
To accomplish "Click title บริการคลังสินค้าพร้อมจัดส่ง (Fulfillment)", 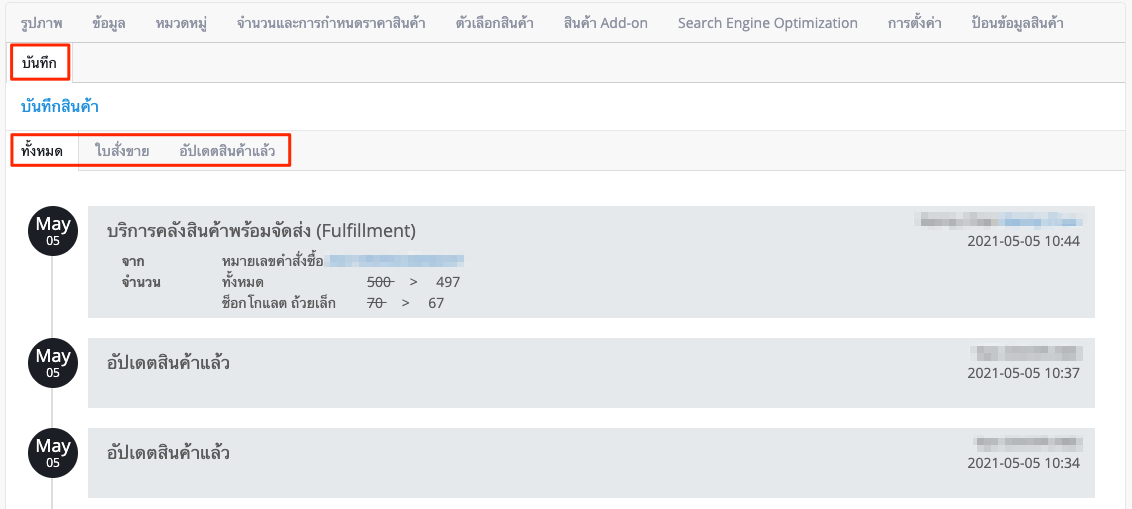I will pos(261,231).
